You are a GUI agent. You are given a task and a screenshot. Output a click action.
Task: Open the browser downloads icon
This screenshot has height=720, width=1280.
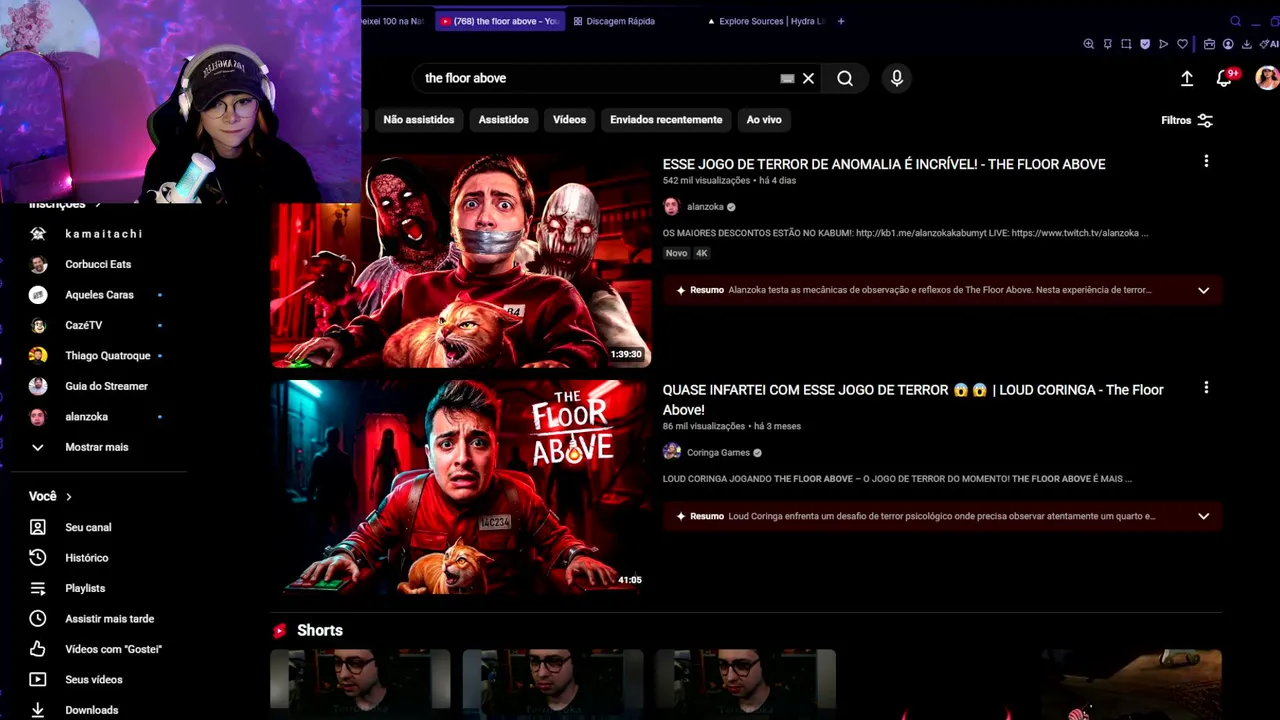point(1247,44)
